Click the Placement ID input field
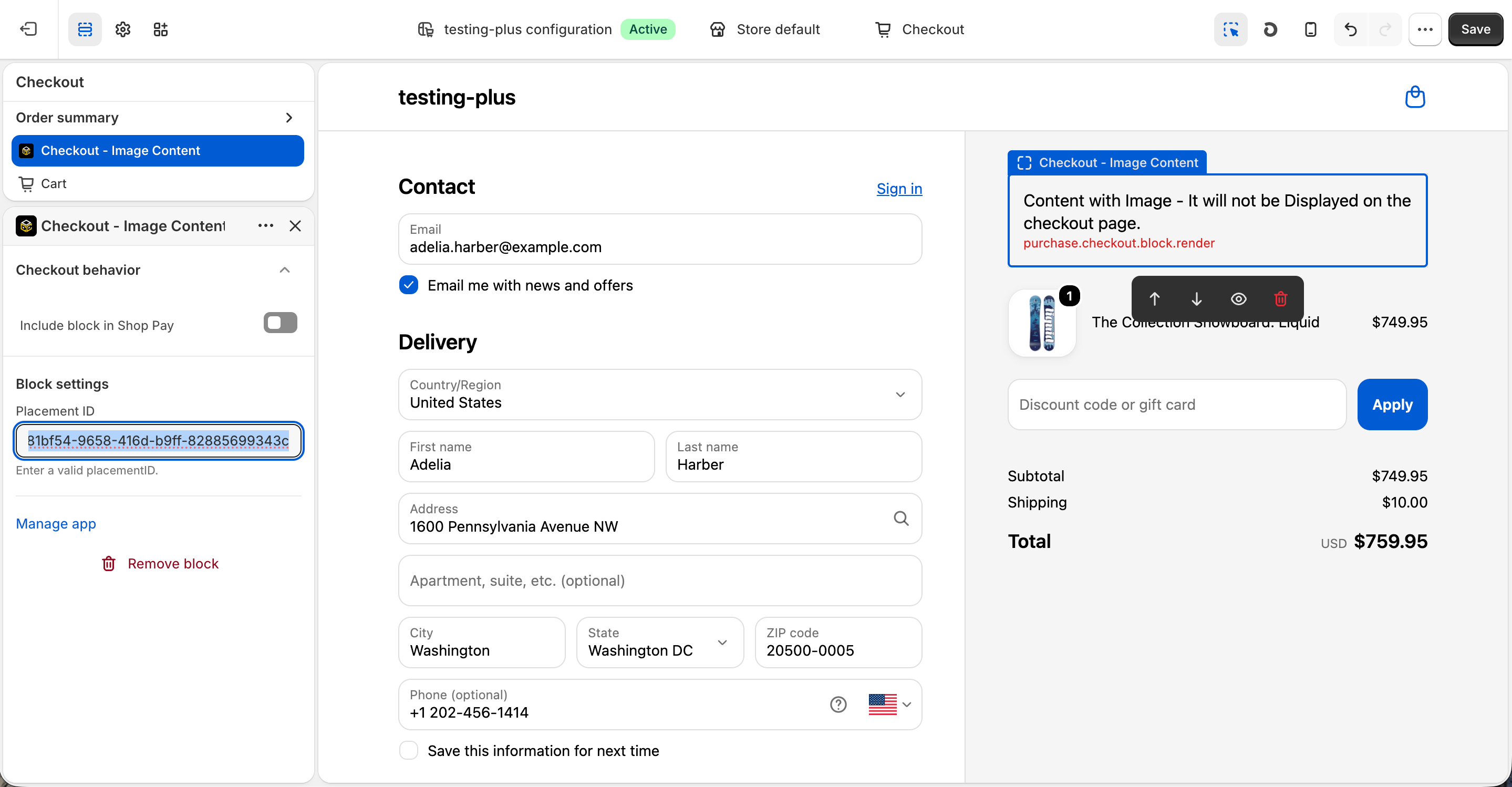This screenshot has width=1512, height=787. [158, 441]
